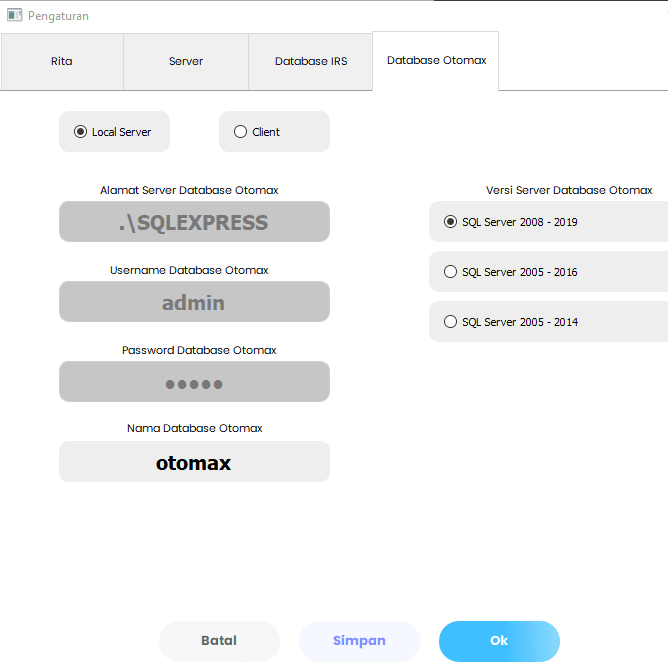Click the Versi Server Database Otomax label
This screenshot has width=668, height=672.
tap(569, 190)
